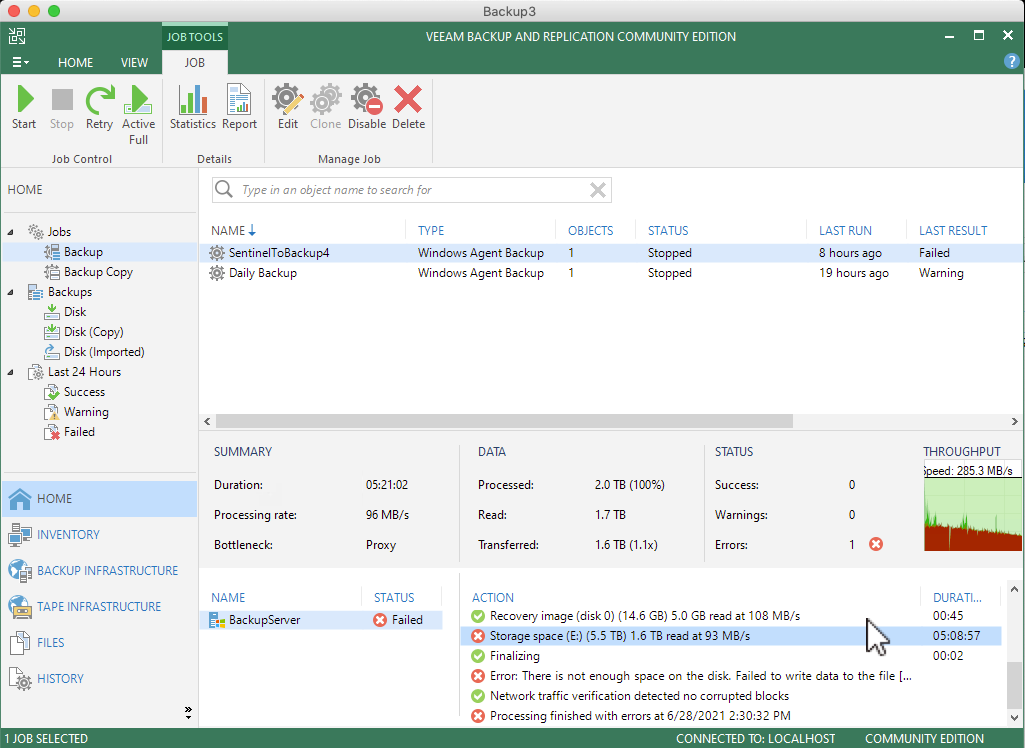Viewport: 1025px width, 748px height.
Task: Open the job Report
Action: click(x=239, y=107)
